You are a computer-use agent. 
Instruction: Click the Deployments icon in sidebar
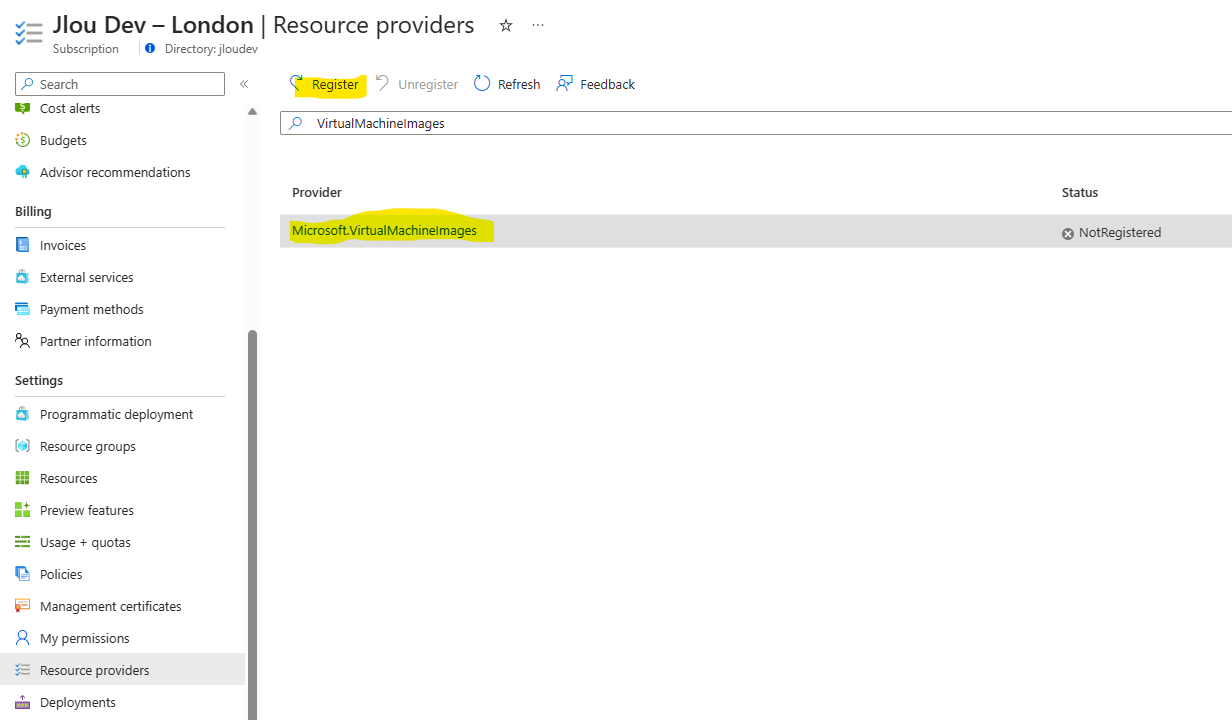[23, 702]
